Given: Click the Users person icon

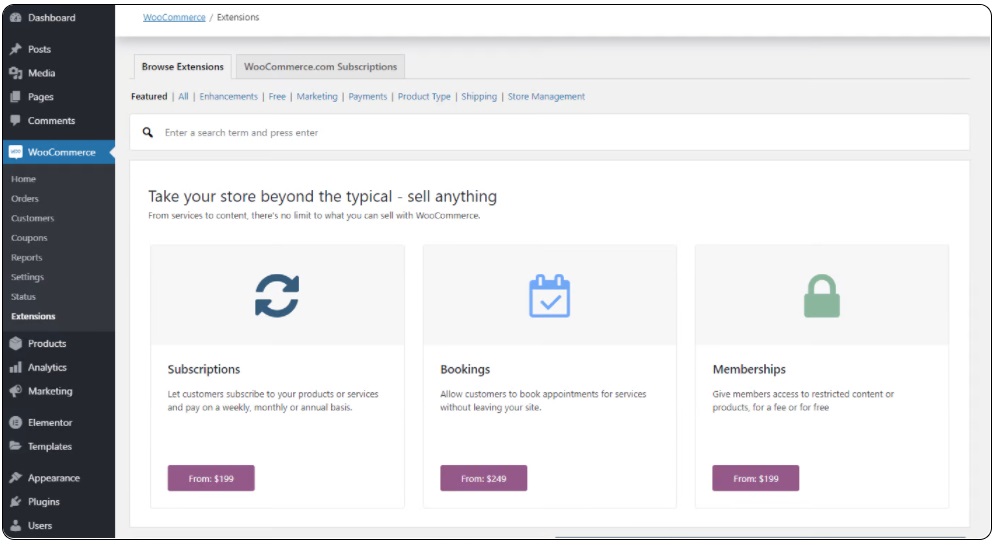Looking at the screenshot, I should point(16,526).
